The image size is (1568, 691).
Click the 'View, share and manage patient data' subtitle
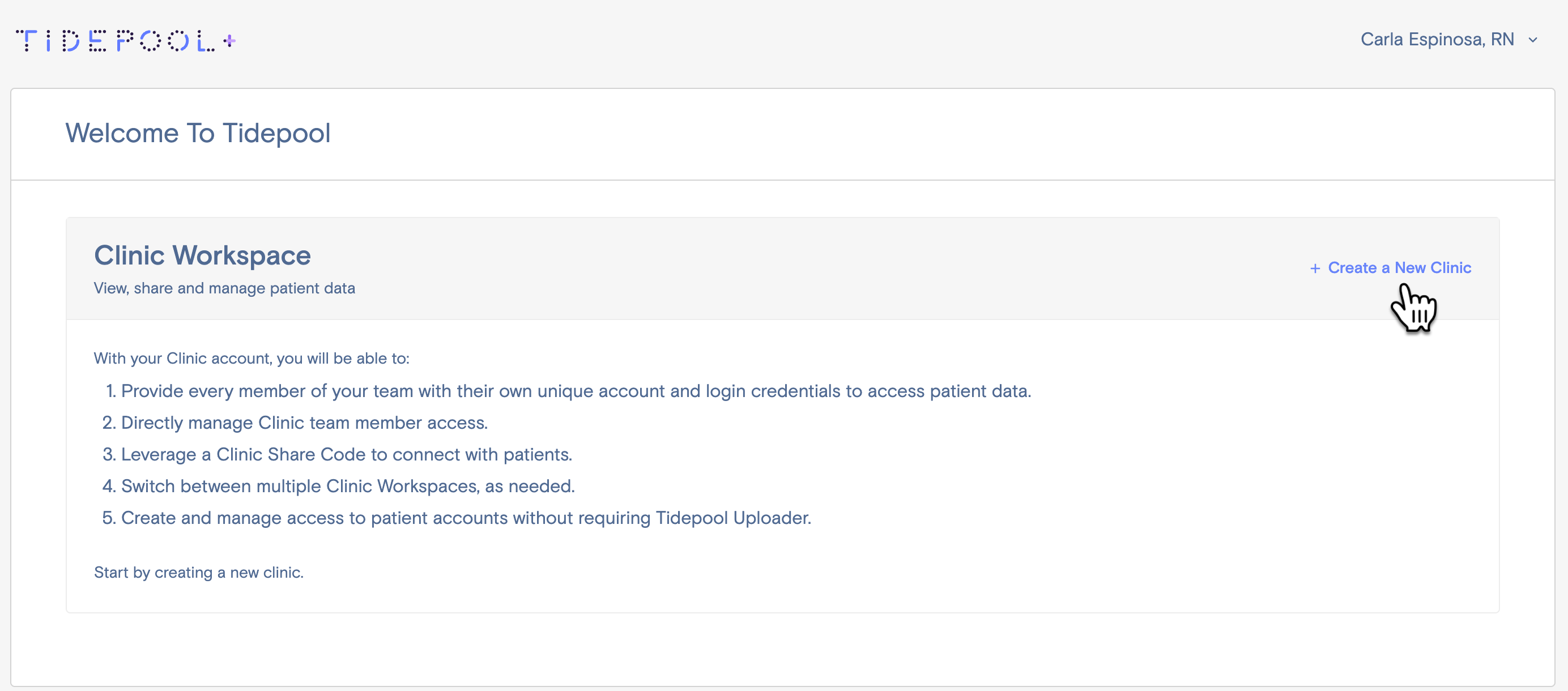(x=225, y=288)
